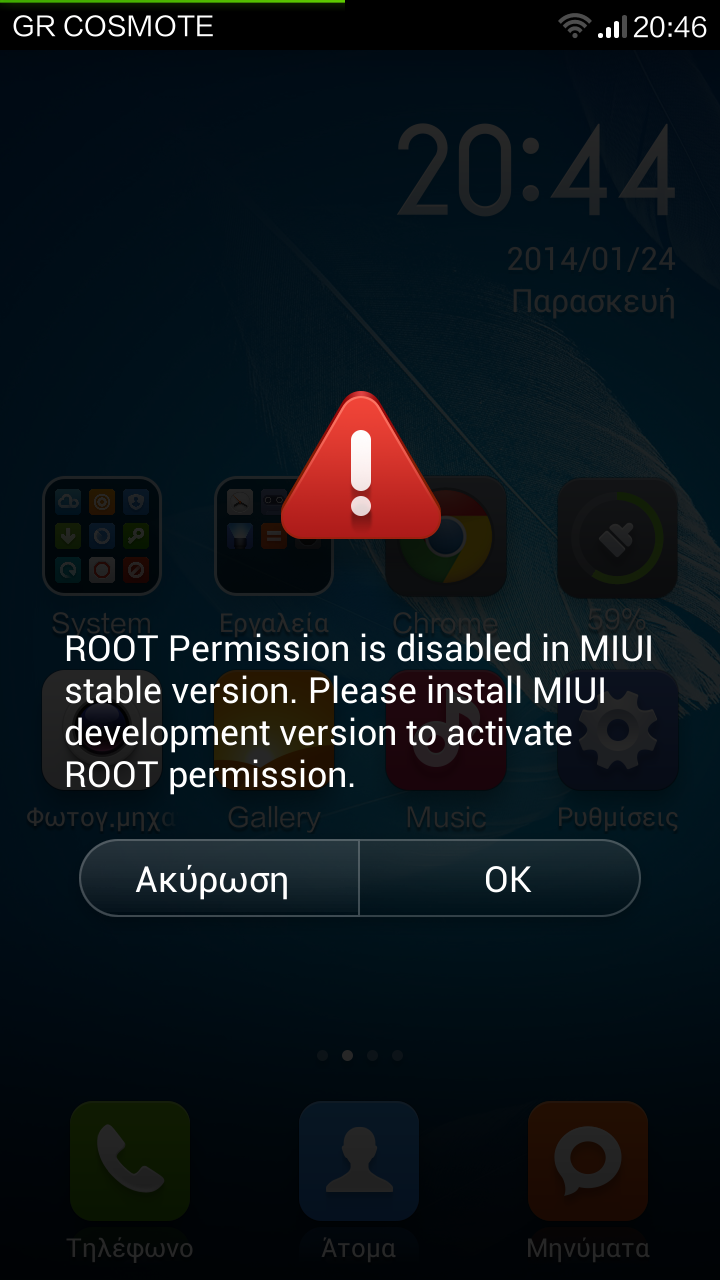720x1280 pixels.
Task: Open the Άτομα contacts dock icon
Action: point(359,1161)
